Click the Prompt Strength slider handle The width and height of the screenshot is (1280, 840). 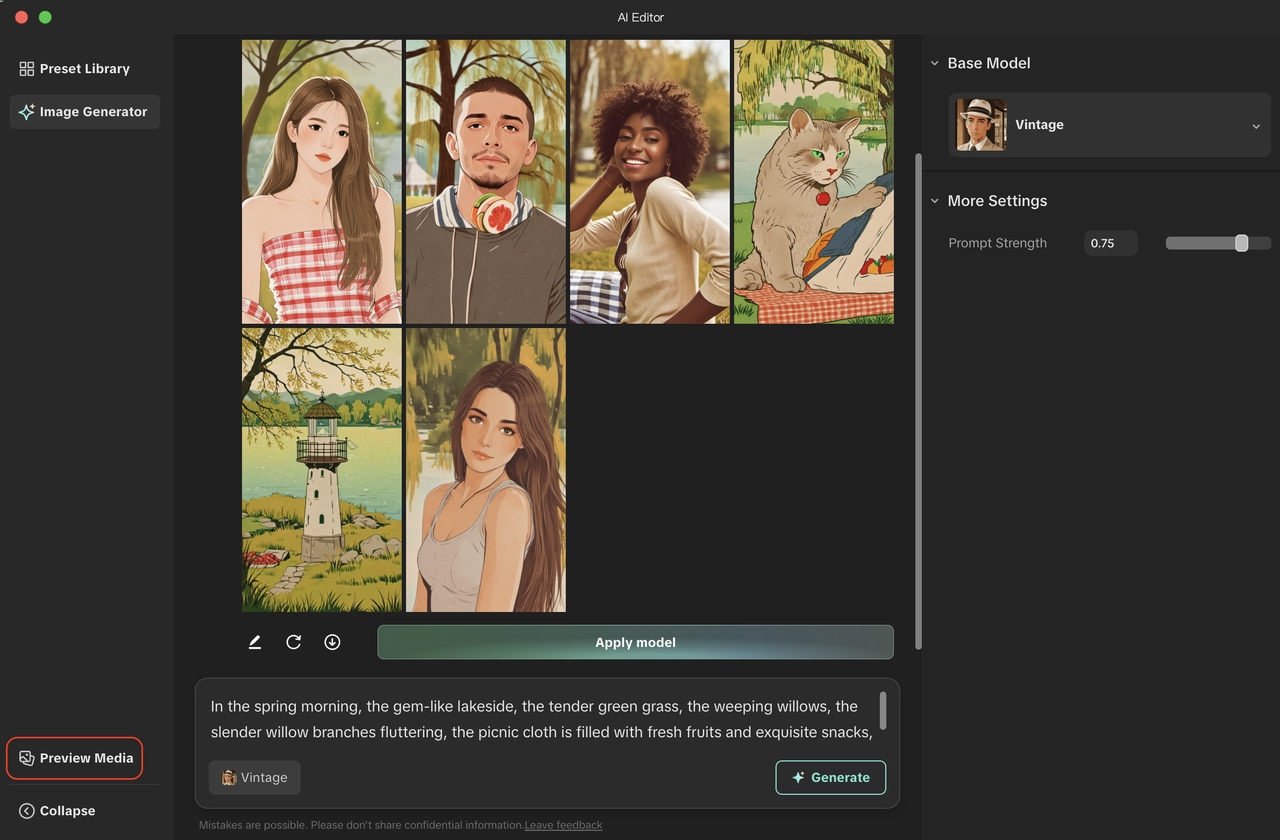pos(1241,243)
